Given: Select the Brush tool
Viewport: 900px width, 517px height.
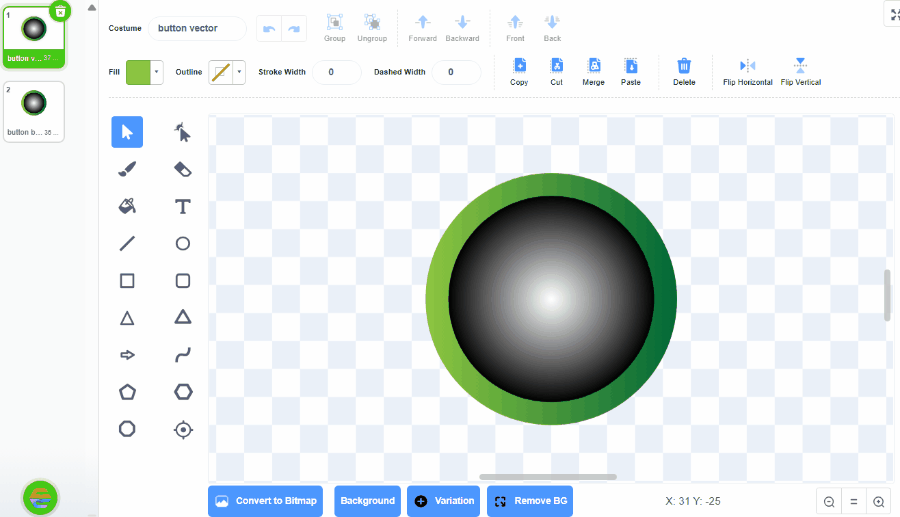Looking at the screenshot, I should pos(127,169).
